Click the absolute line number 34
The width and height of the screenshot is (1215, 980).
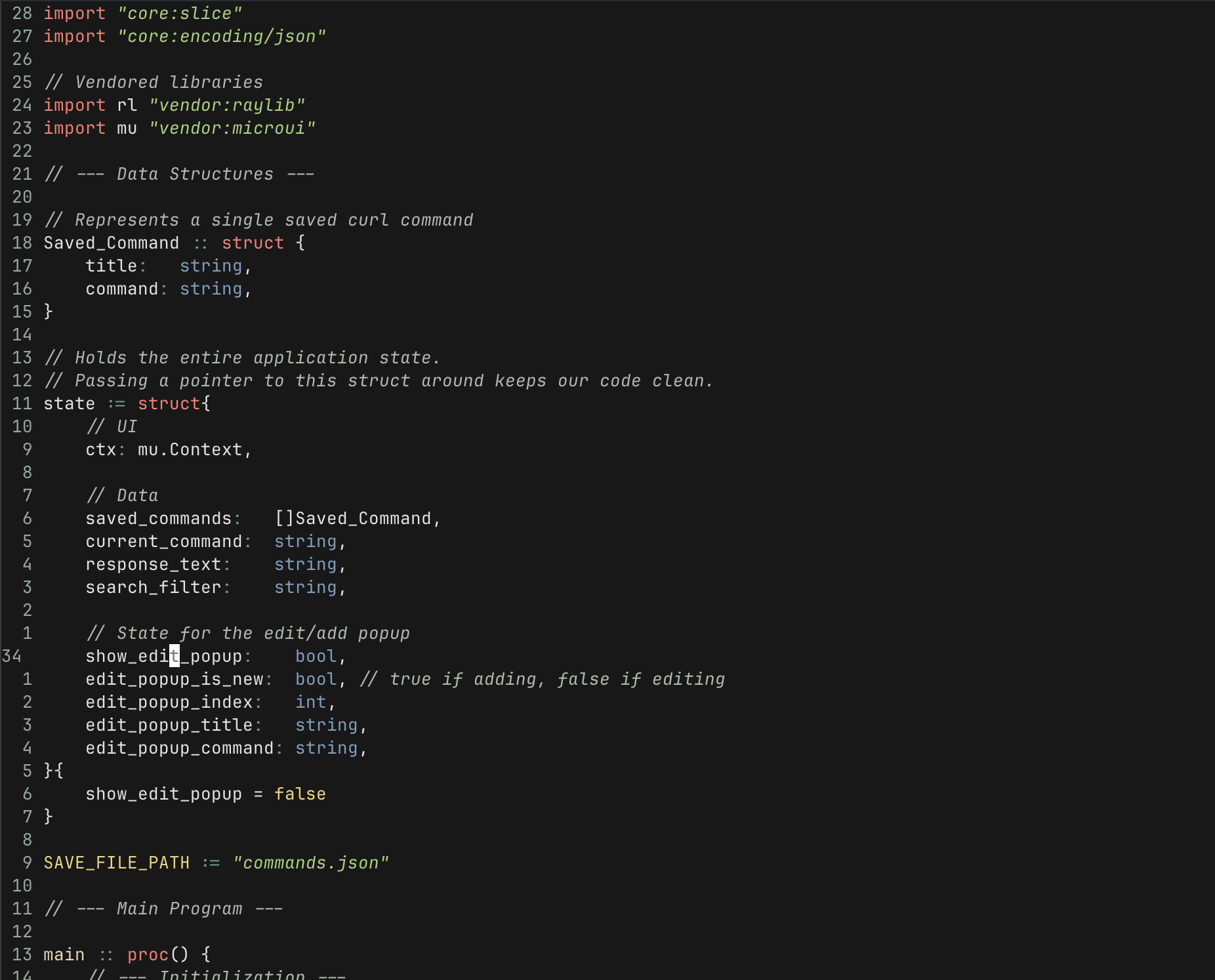(12, 656)
